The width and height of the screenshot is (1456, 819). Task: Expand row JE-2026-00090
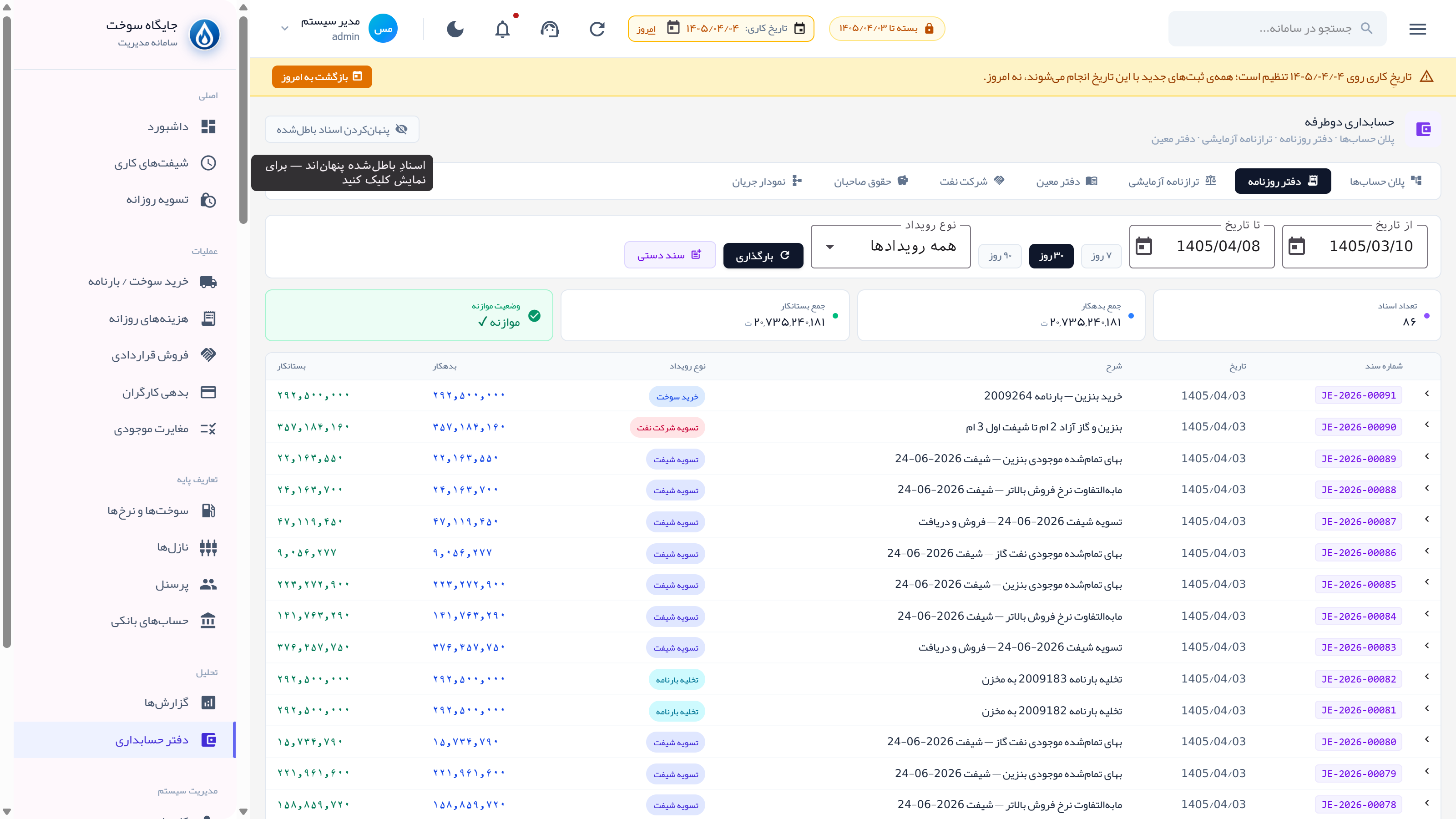(x=1426, y=425)
